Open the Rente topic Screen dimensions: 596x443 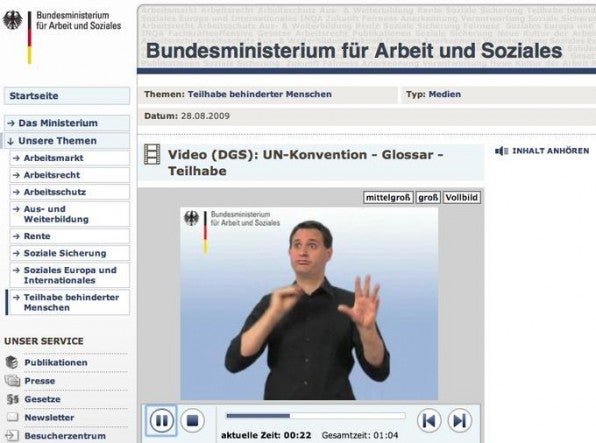69,236
